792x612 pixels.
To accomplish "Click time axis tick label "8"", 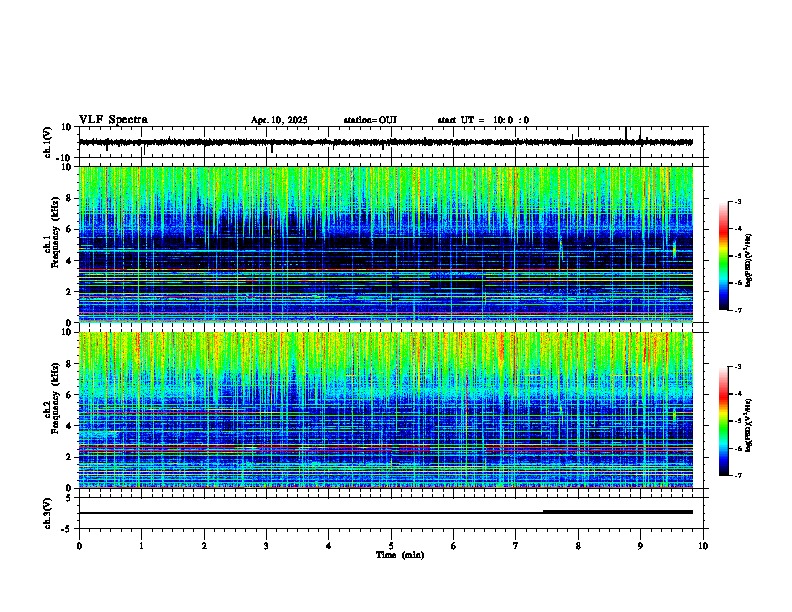I will click(578, 546).
